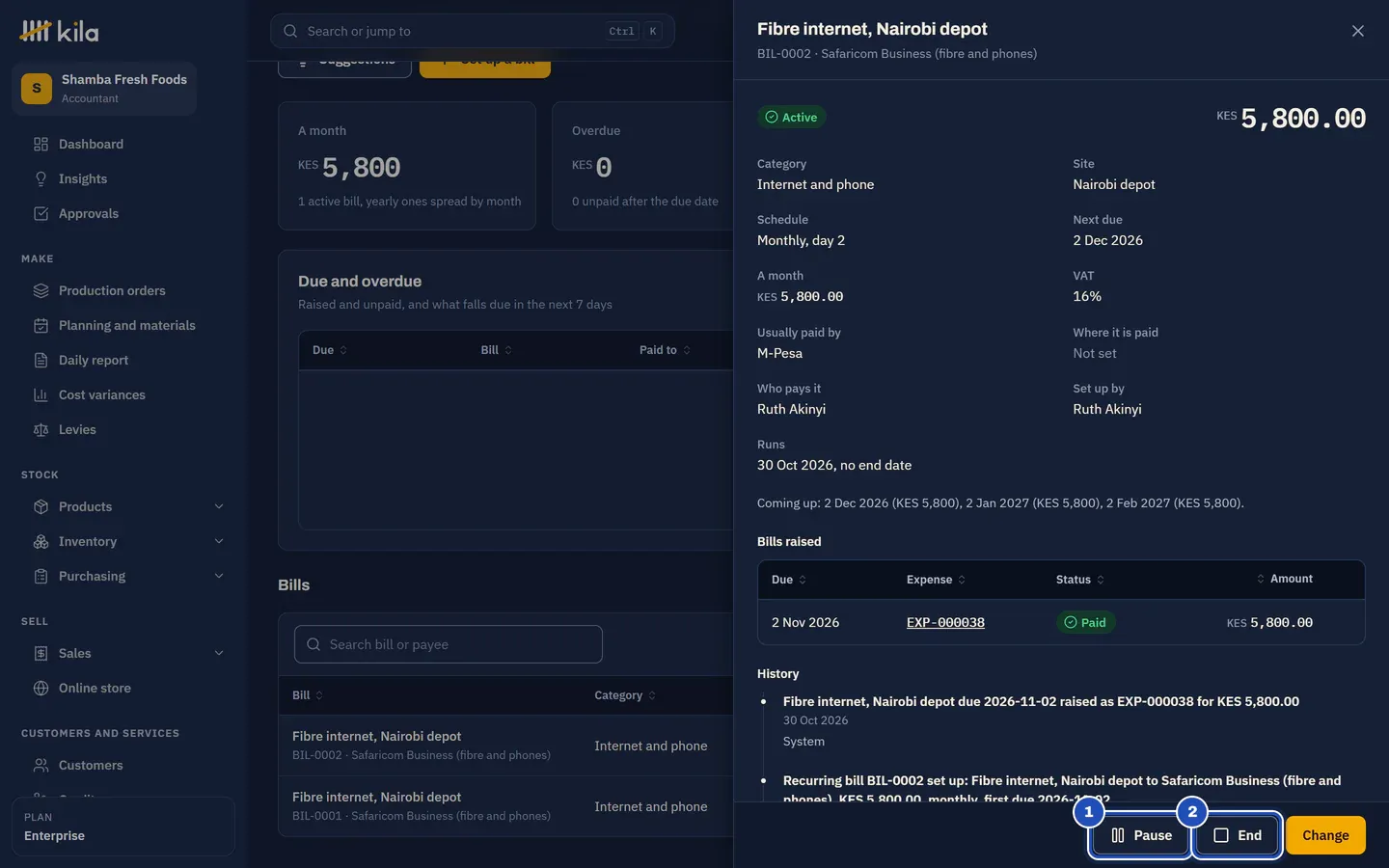Image resolution: width=1389 pixels, height=868 pixels.
Task: Click the Cost variances chart icon
Action: [x=41, y=395]
